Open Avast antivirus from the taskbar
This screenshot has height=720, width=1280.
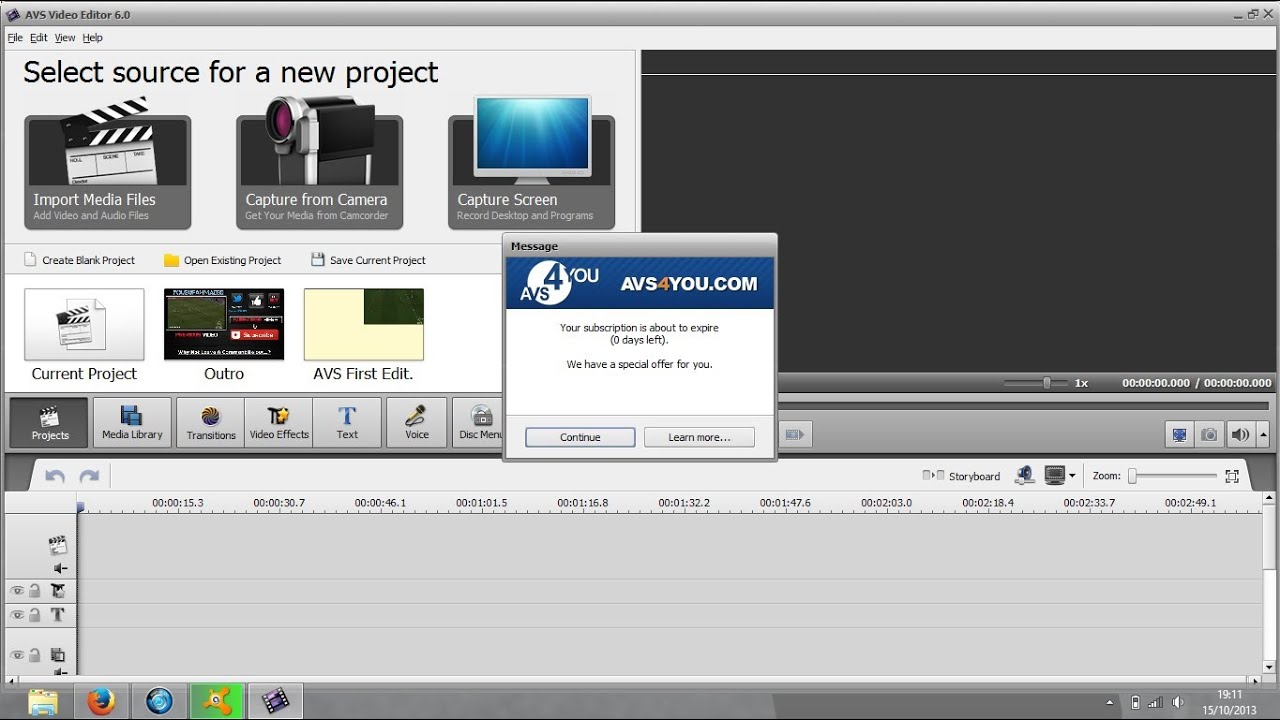click(x=217, y=702)
